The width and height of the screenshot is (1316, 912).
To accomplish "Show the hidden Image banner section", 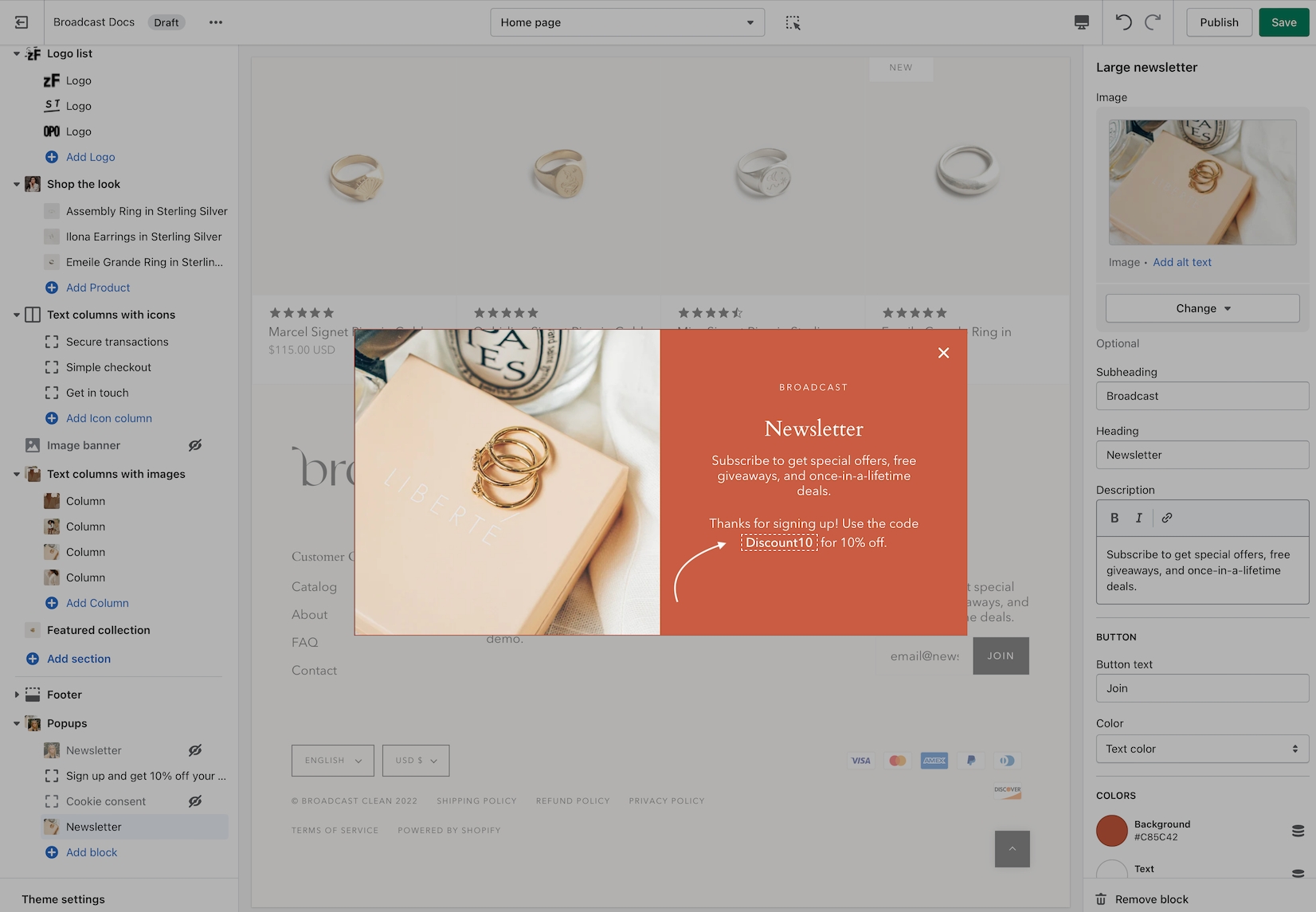I will (x=195, y=445).
